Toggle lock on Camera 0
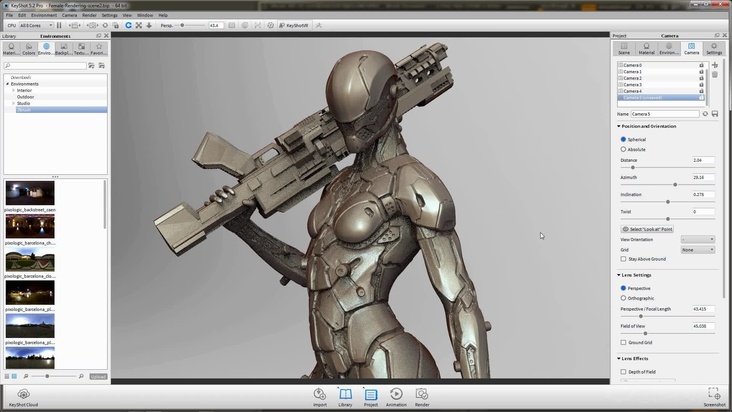The image size is (732, 412). tap(701, 65)
